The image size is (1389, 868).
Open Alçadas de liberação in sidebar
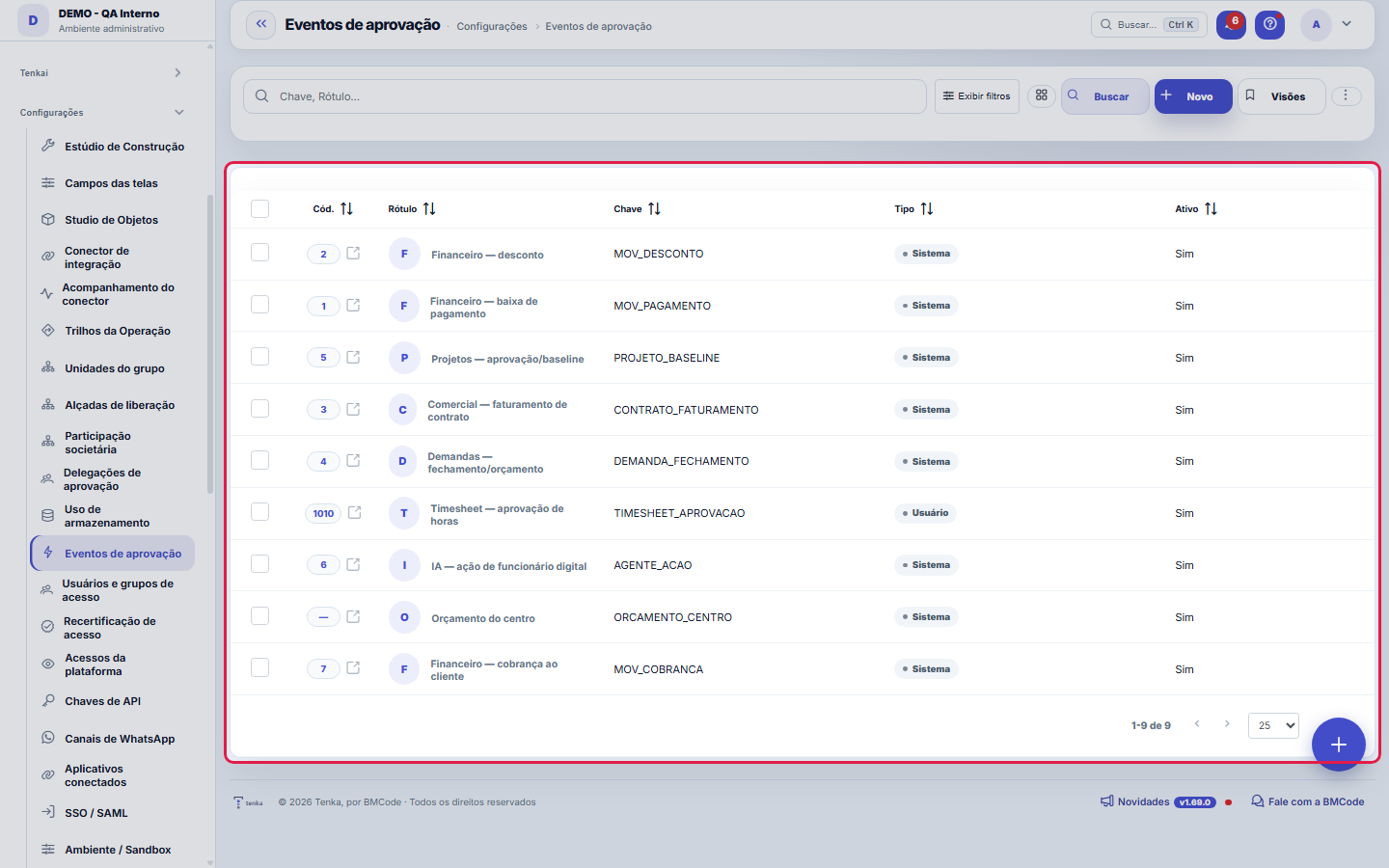click(113, 405)
